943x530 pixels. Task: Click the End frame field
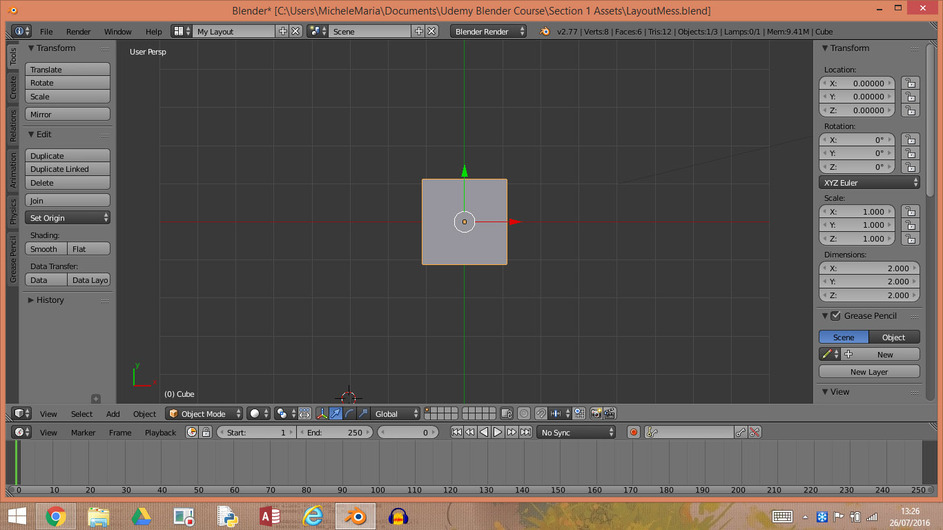[x=335, y=433]
